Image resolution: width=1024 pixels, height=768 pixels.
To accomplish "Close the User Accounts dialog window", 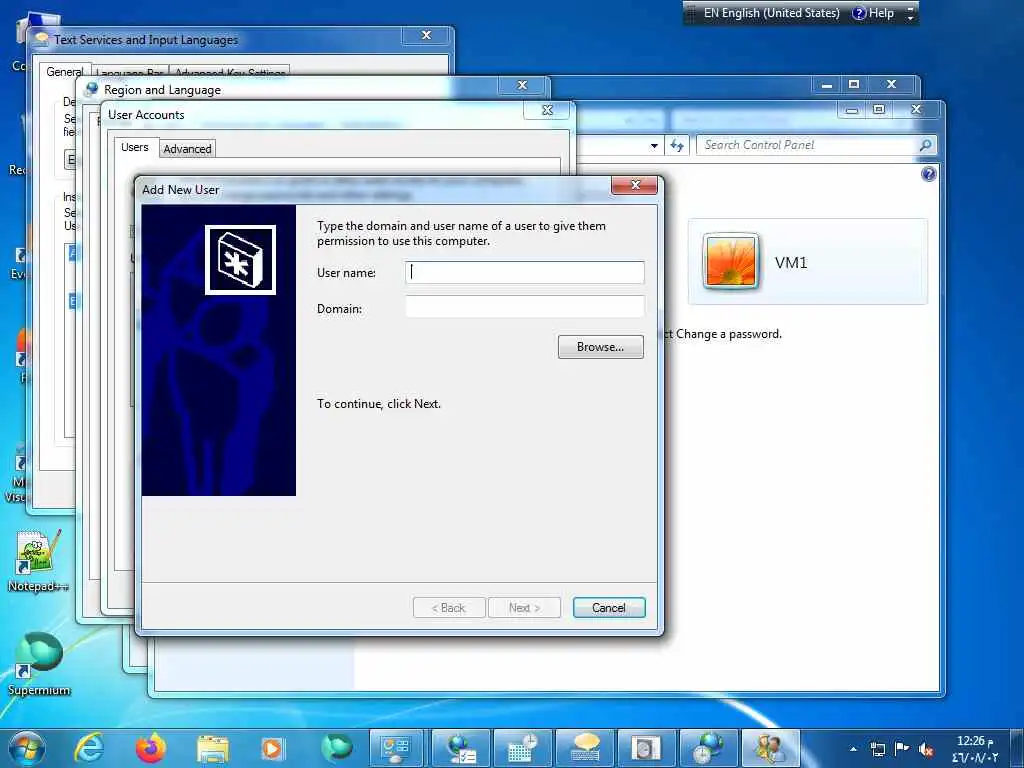I will coord(547,110).
